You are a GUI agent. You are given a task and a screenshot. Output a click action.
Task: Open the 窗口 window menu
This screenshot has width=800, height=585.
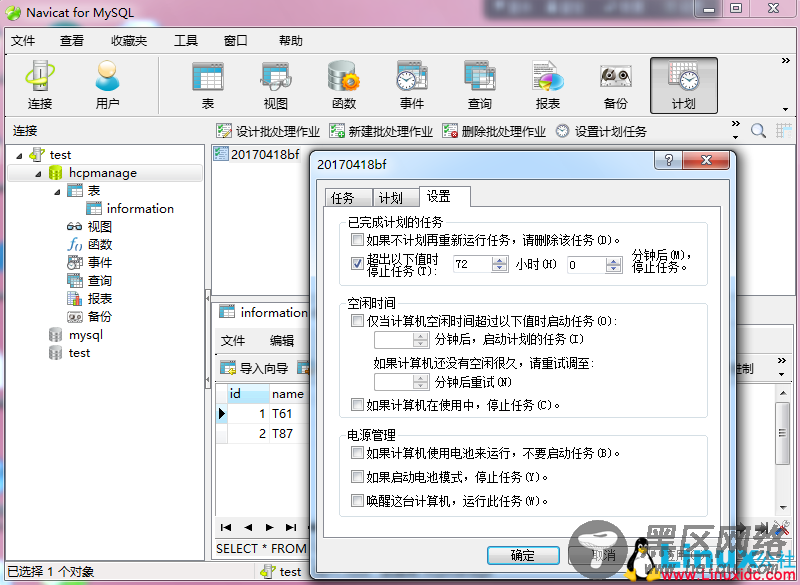[235, 41]
